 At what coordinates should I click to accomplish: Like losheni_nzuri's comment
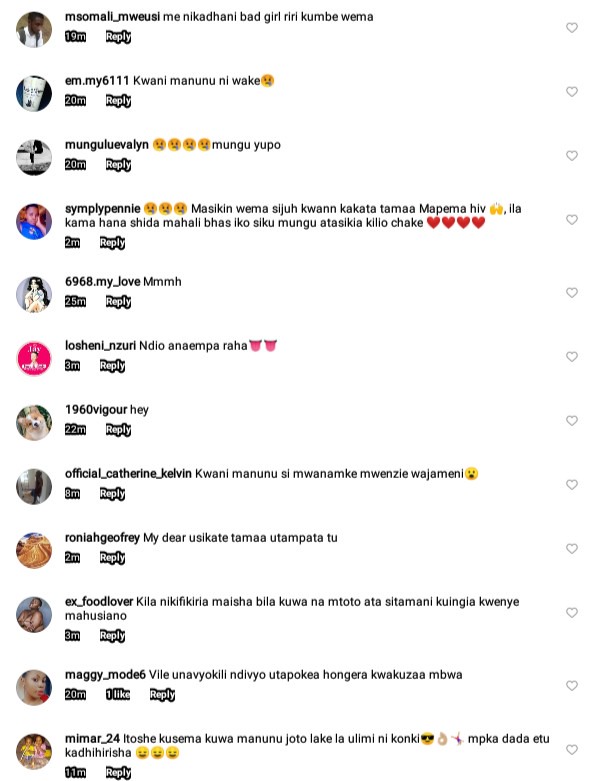(x=572, y=357)
